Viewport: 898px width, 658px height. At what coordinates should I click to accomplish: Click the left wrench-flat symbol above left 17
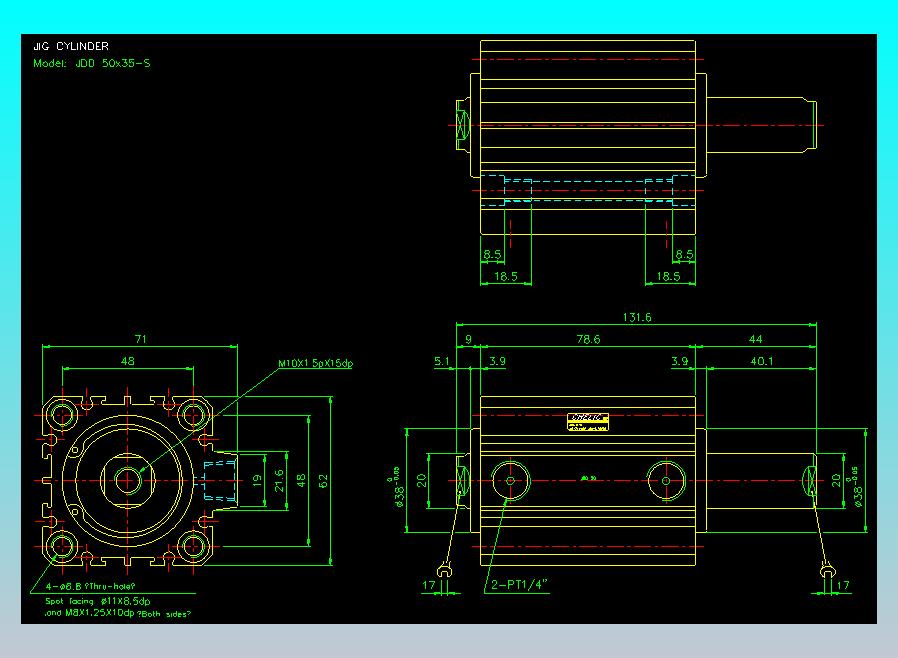tap(444, 571)
